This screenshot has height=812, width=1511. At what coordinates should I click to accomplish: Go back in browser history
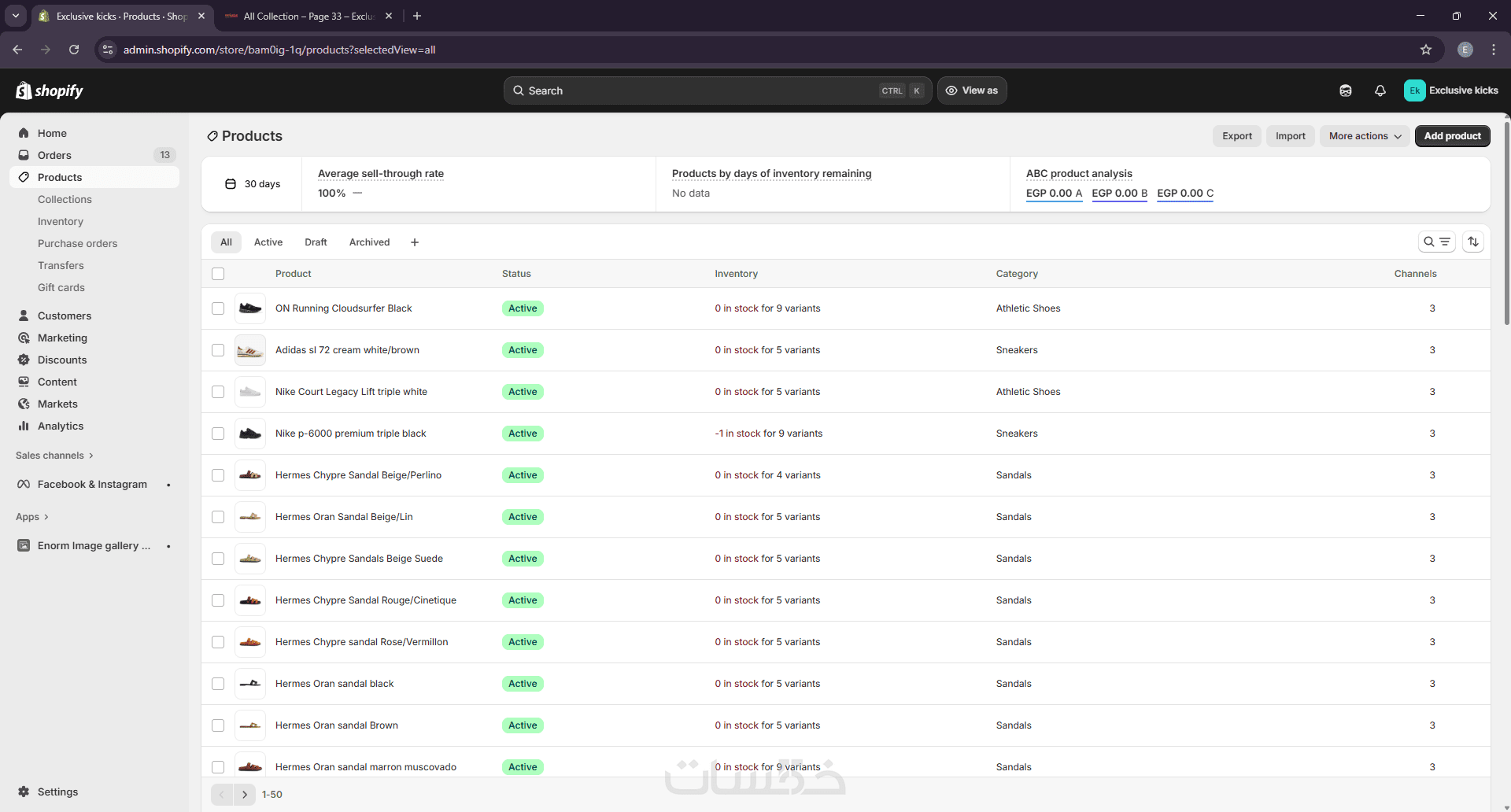[x=17, y=50]
